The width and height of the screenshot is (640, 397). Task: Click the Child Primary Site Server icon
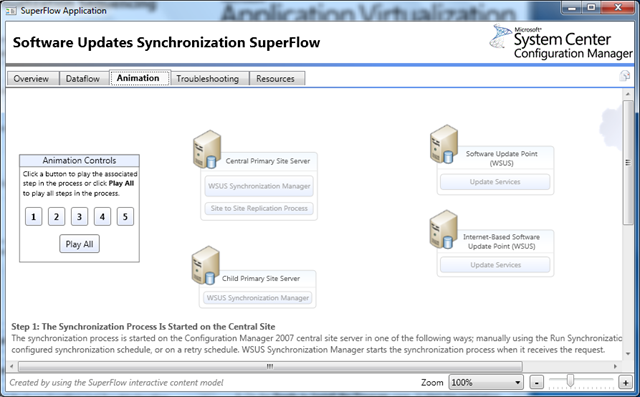point(206,265)
